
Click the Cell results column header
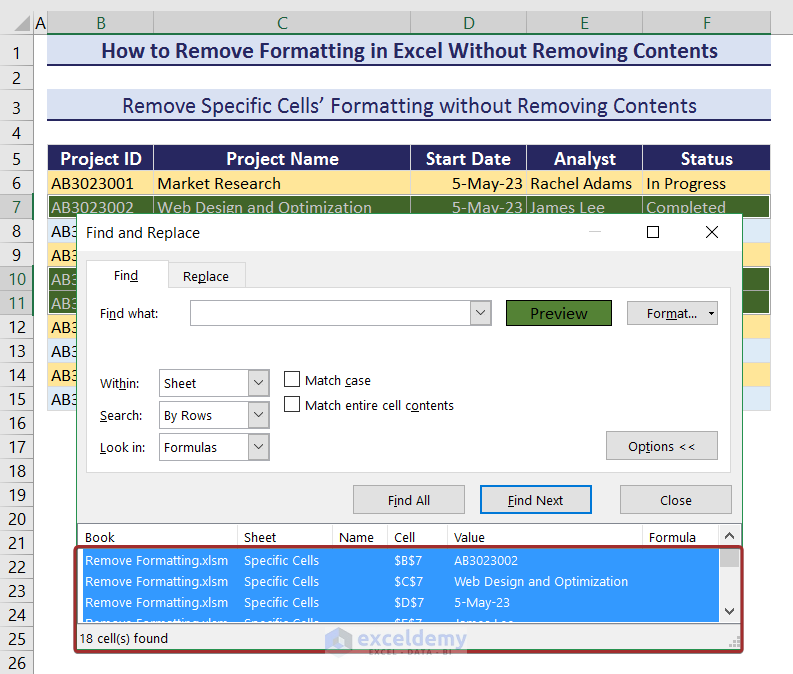click(417, 537)
